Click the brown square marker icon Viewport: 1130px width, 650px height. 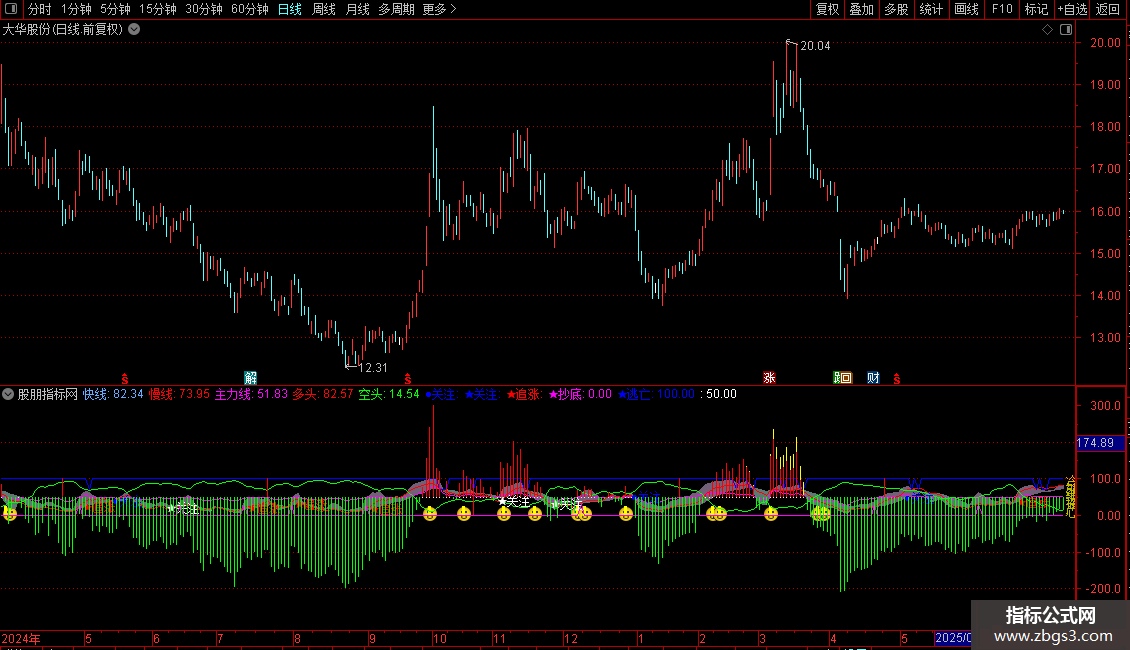click(848, 378)
